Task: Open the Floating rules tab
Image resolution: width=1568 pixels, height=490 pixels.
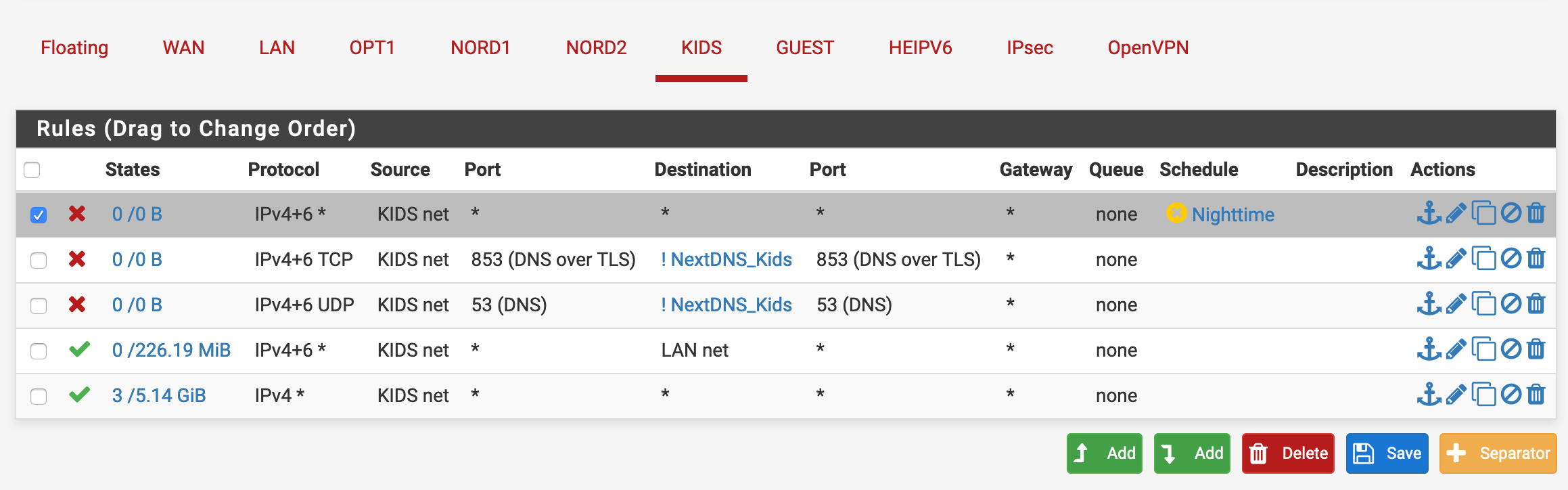Action: [x=74, y=47]
